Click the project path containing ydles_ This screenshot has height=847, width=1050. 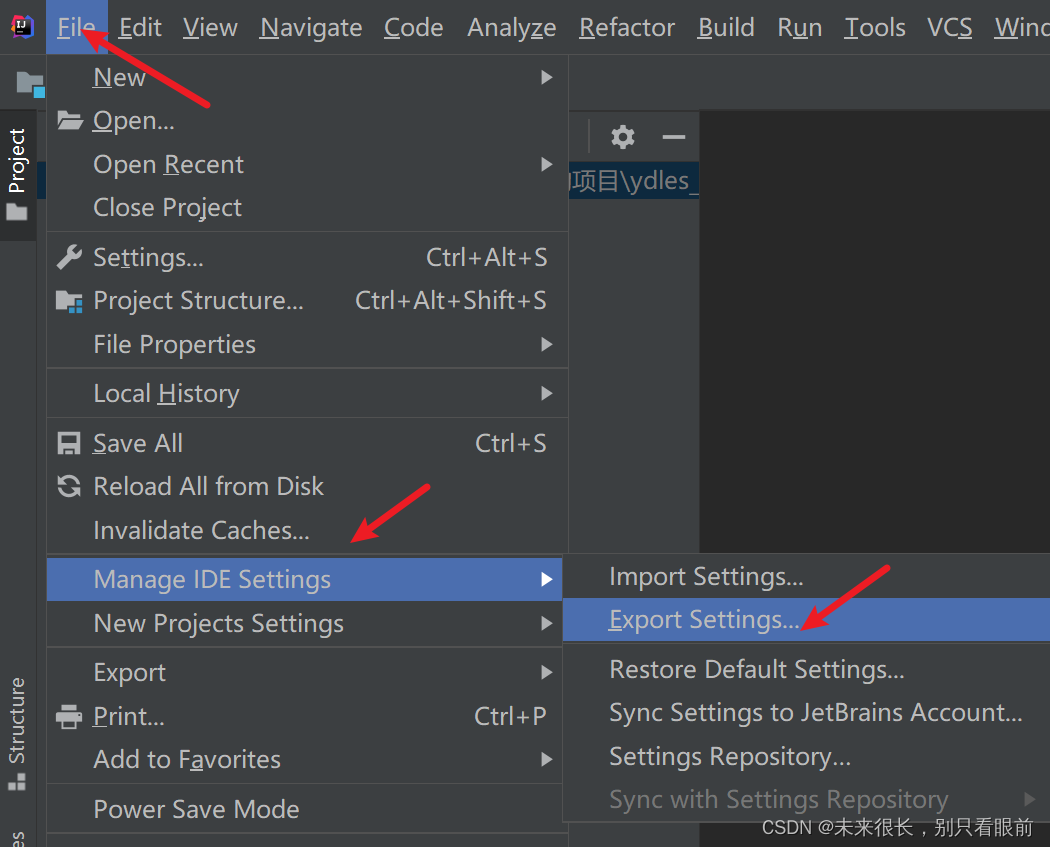pos(633,181)
